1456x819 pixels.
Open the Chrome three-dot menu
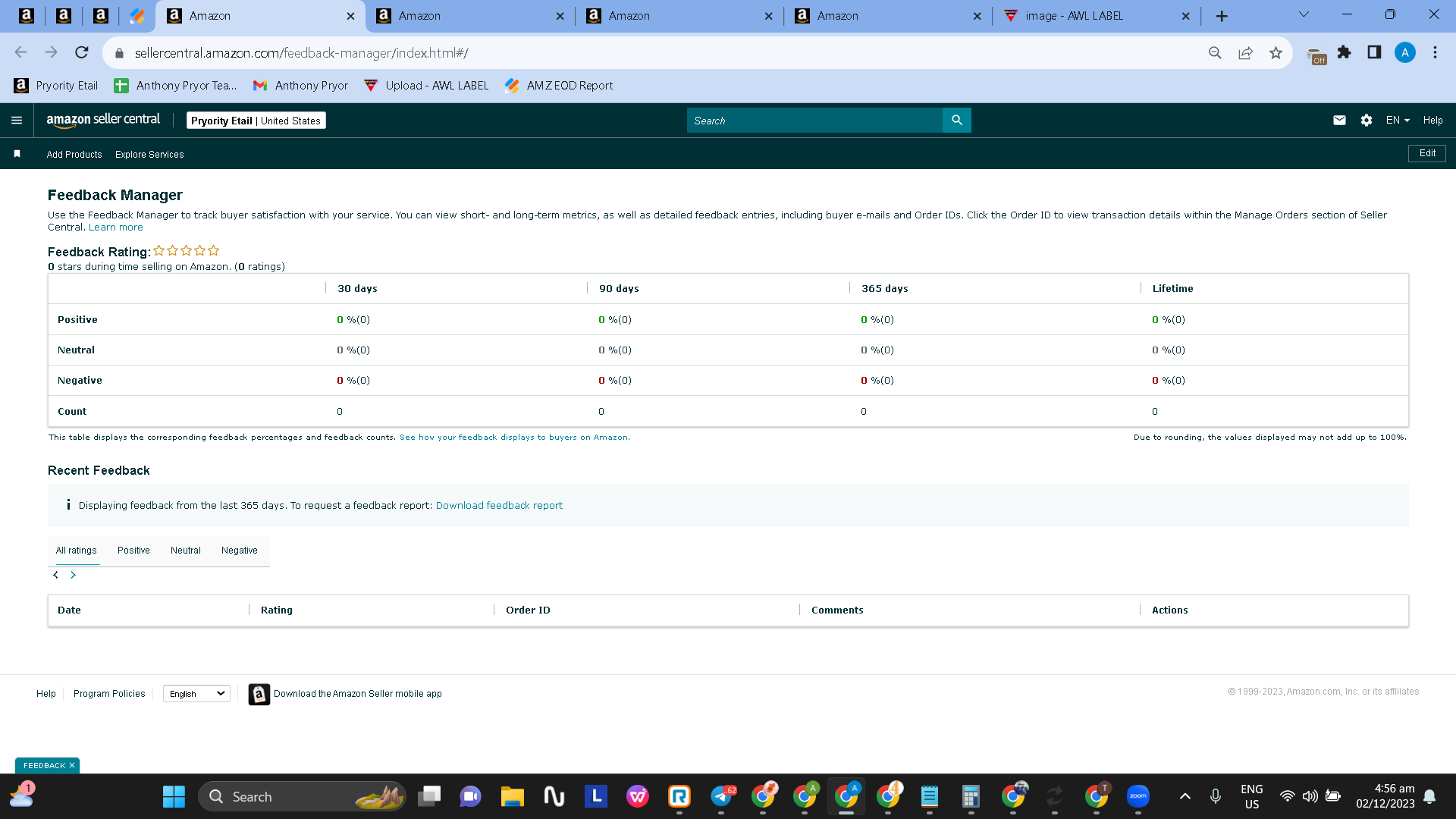1435,52
